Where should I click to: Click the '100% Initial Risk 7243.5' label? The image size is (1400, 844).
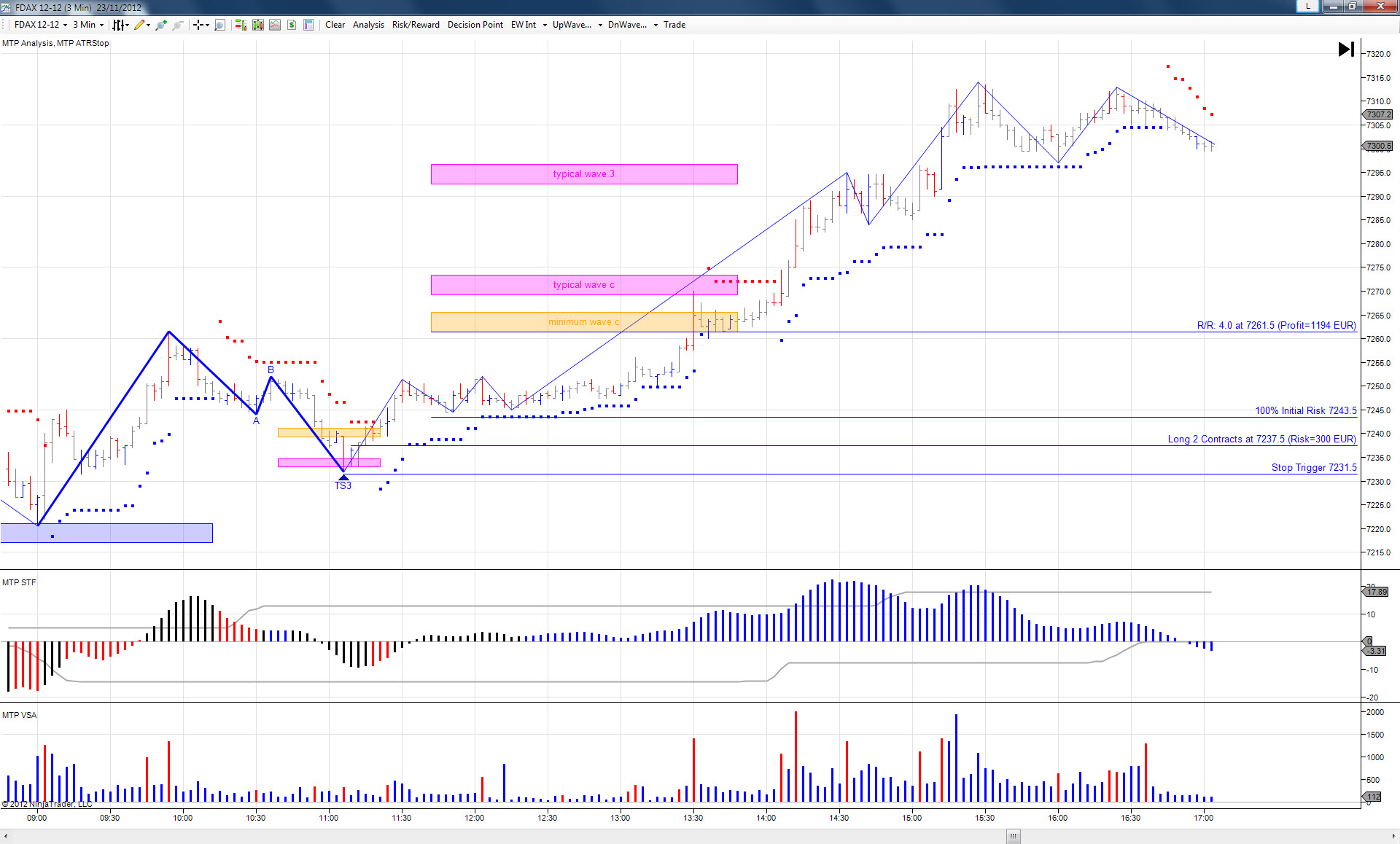pyautogui.click(x=1306, y=410)
